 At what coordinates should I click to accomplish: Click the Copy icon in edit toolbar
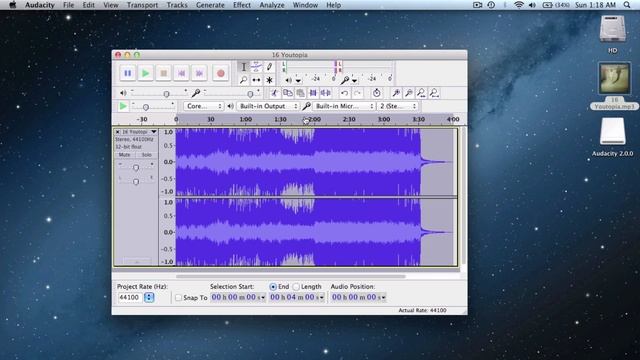click(x=288, y=93)
